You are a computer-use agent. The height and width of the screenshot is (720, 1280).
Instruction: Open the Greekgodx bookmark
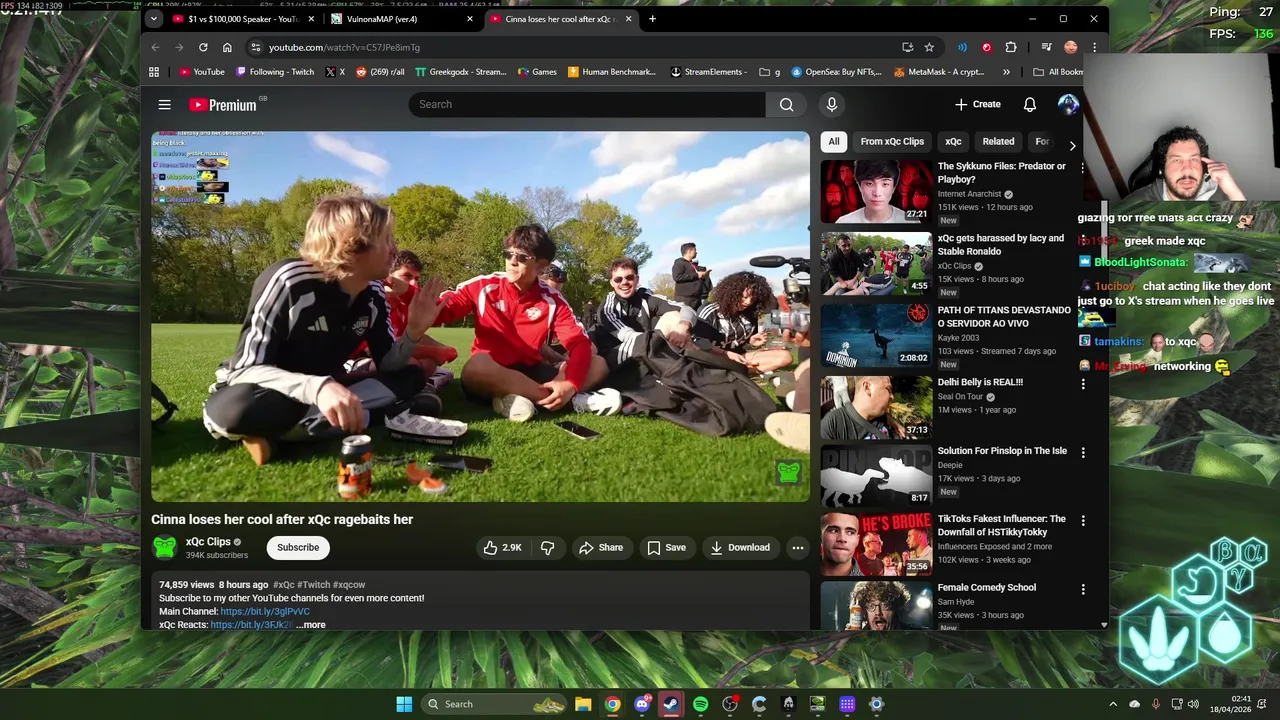[x=461, y=72]
